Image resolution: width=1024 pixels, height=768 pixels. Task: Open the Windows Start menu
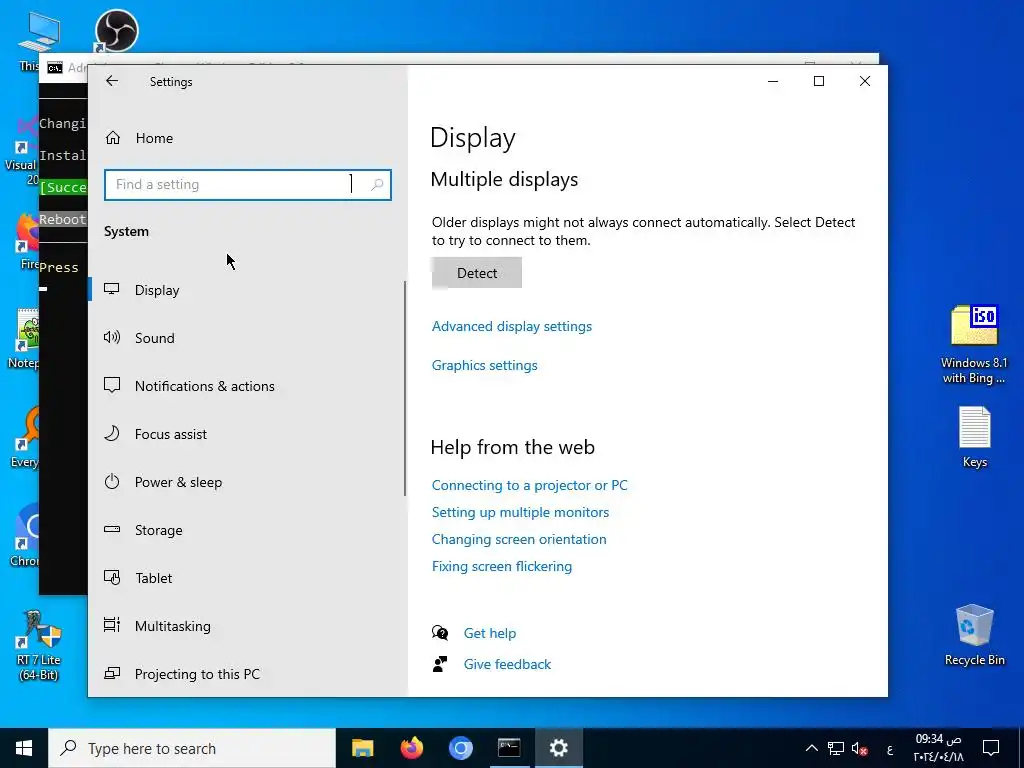24,748
